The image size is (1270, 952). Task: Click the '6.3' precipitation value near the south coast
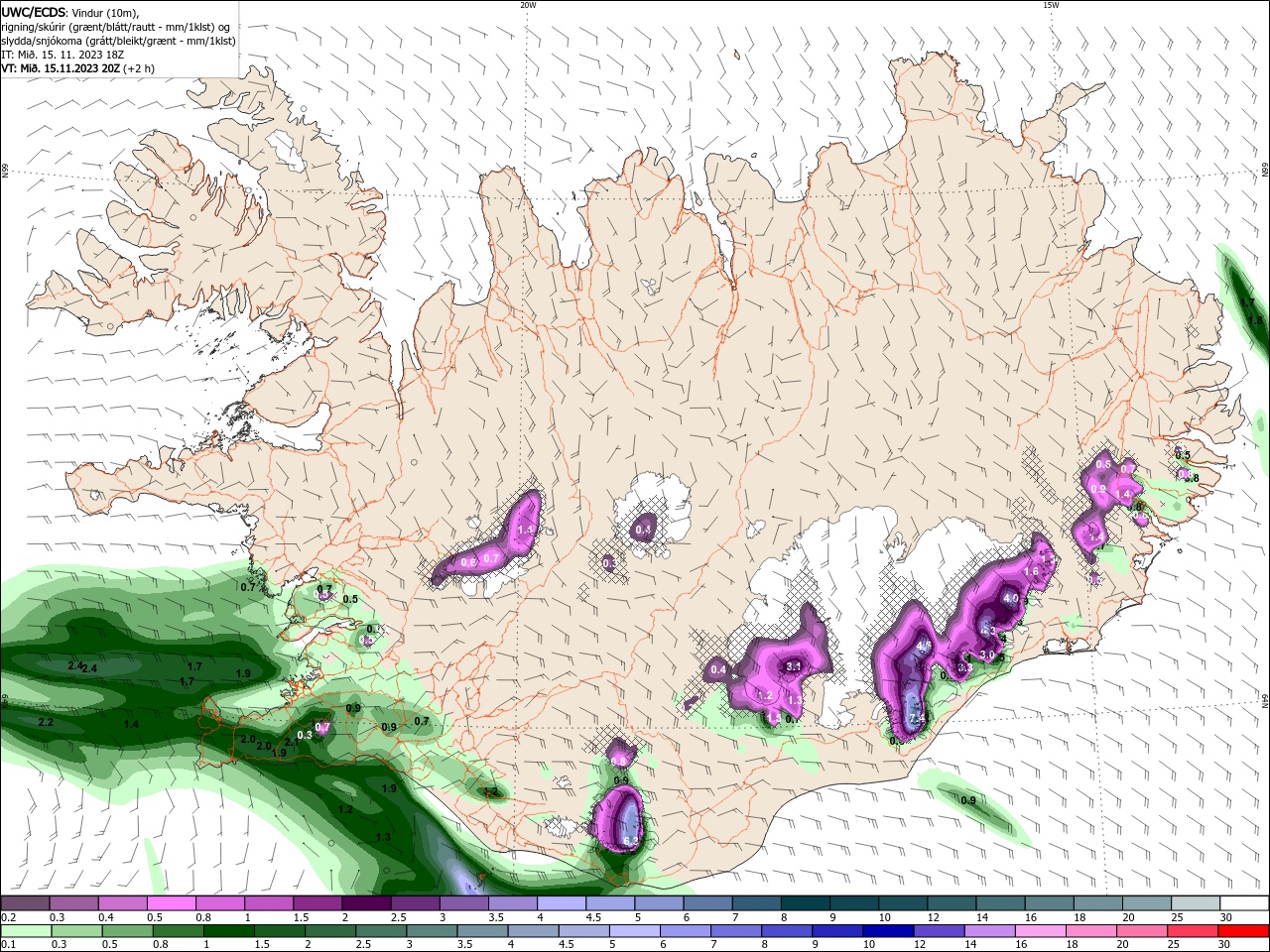(x=630, y=841)
